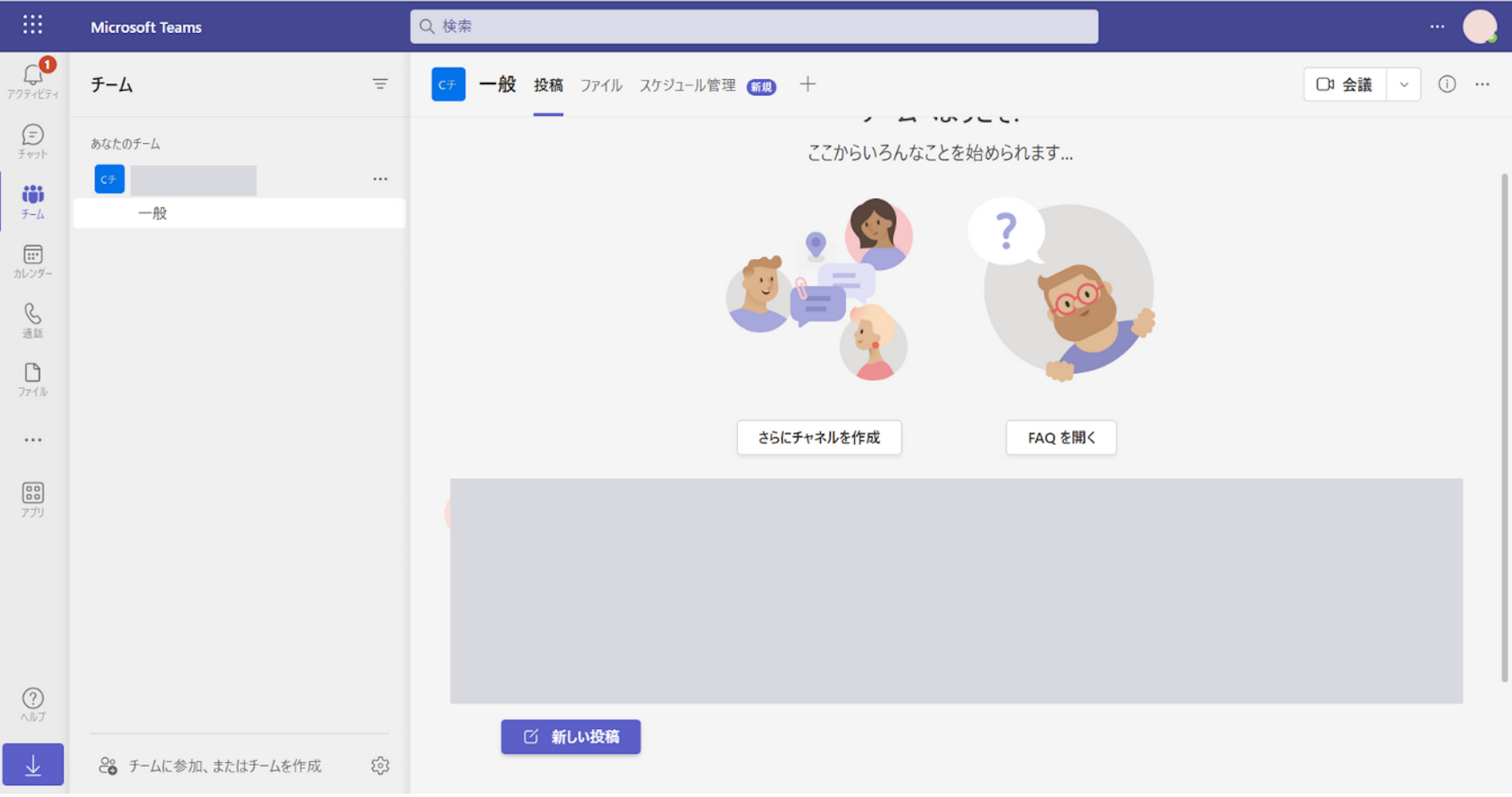Expand the meeting options dropdown arrow
The height and width of the screenshot is (797, 1512).
click(1403, 84)
